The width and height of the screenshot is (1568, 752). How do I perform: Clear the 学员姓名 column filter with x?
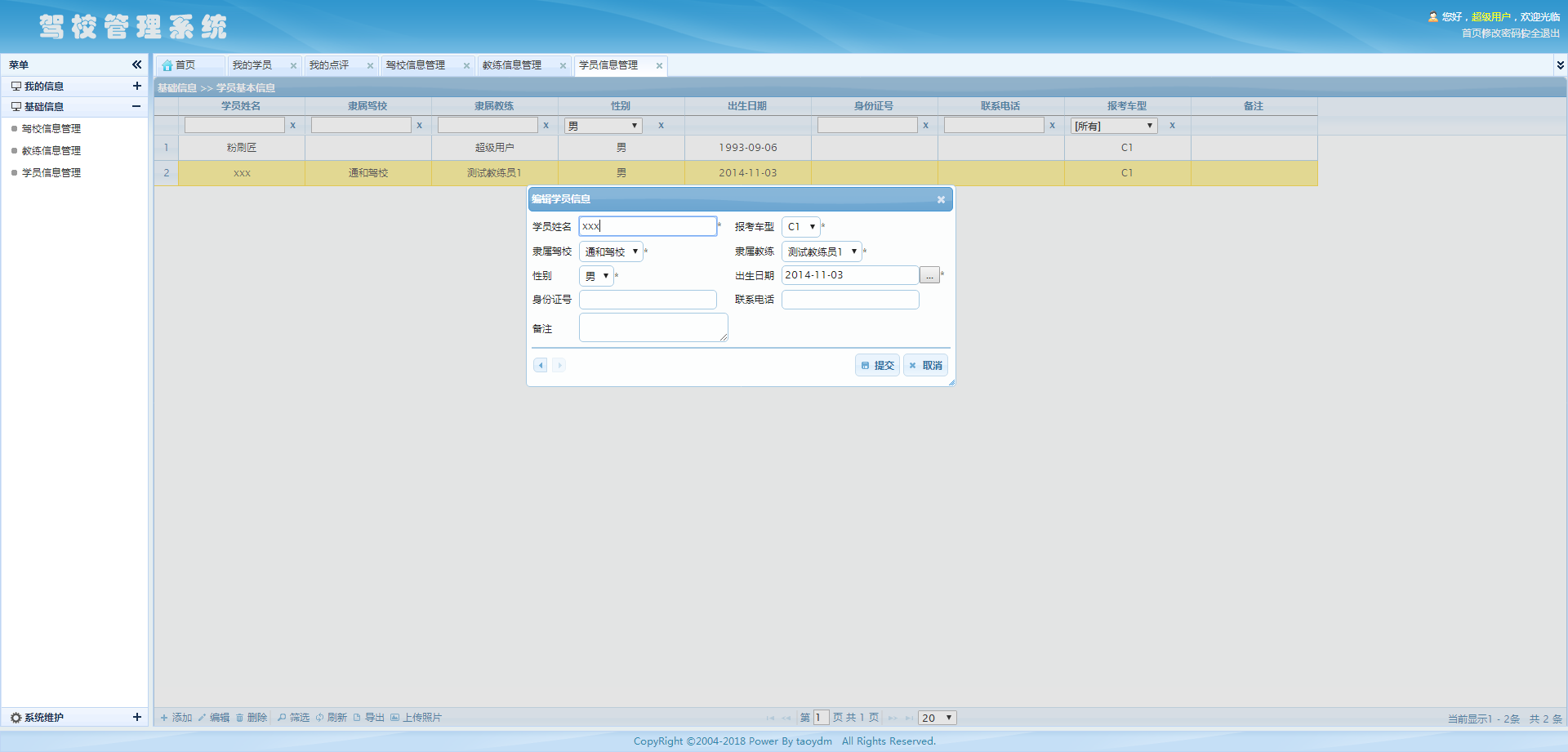292,126
